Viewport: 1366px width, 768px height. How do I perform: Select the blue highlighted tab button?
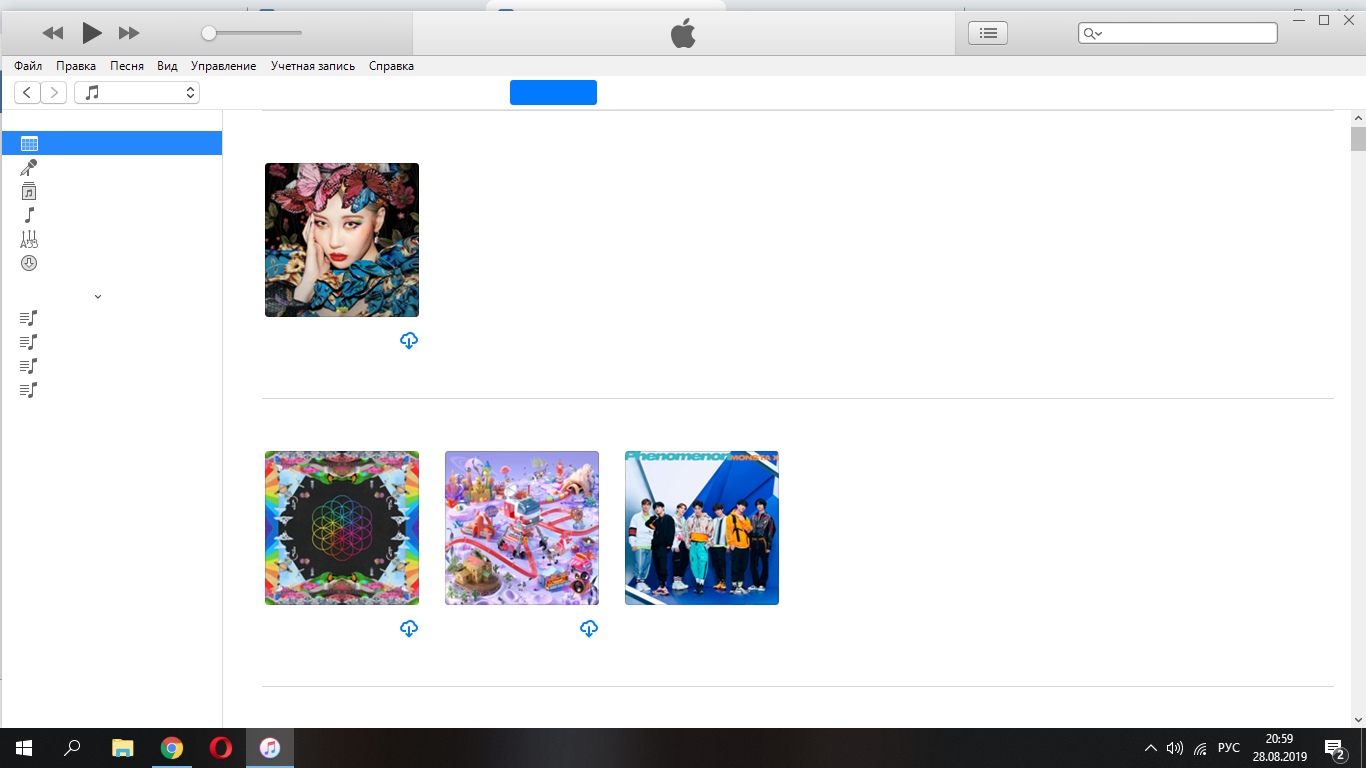tap(553, 92)
